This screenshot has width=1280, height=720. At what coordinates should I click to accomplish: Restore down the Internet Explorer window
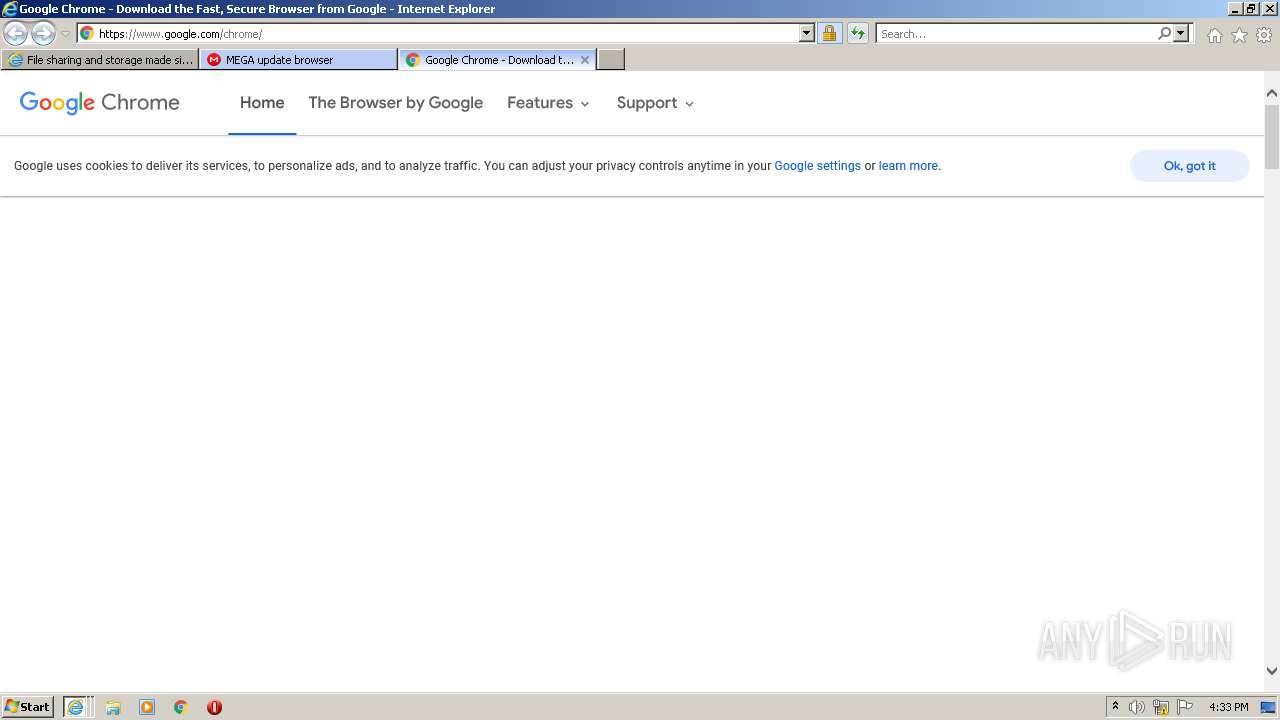[x=1252, y=9]
